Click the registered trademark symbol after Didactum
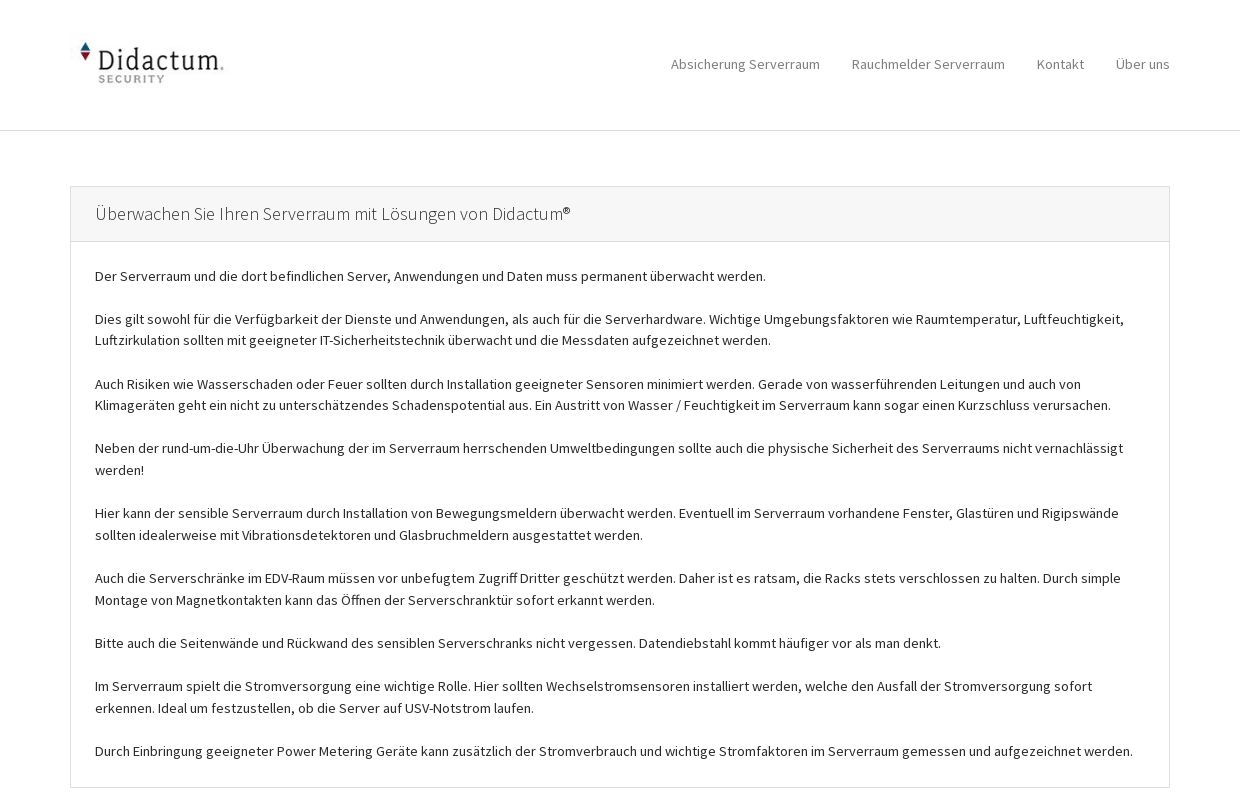1240x800 pixels. pyautogui.click(x=566, y=208)
